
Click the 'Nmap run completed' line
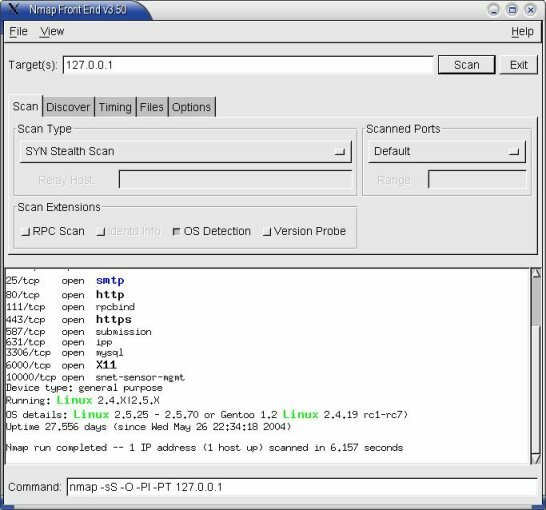(204, 448)
